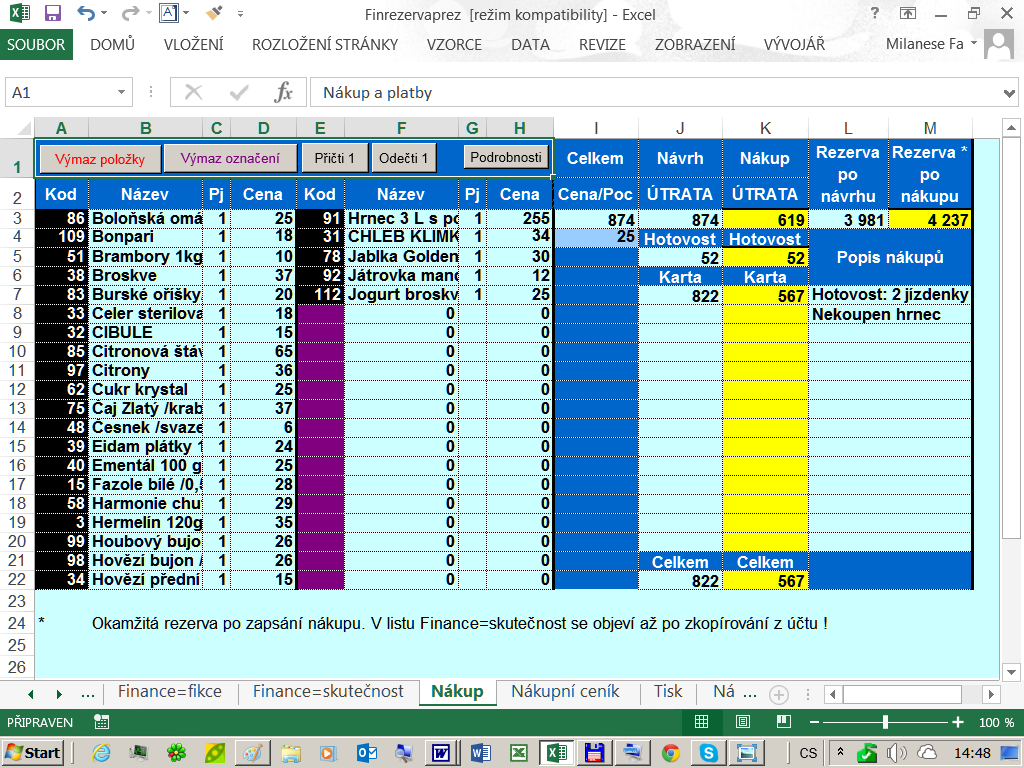This screenshot has width=1024, height=768.
Task: Click the Save icon in quick access toolbar
Action: click(x=53, y=14)
